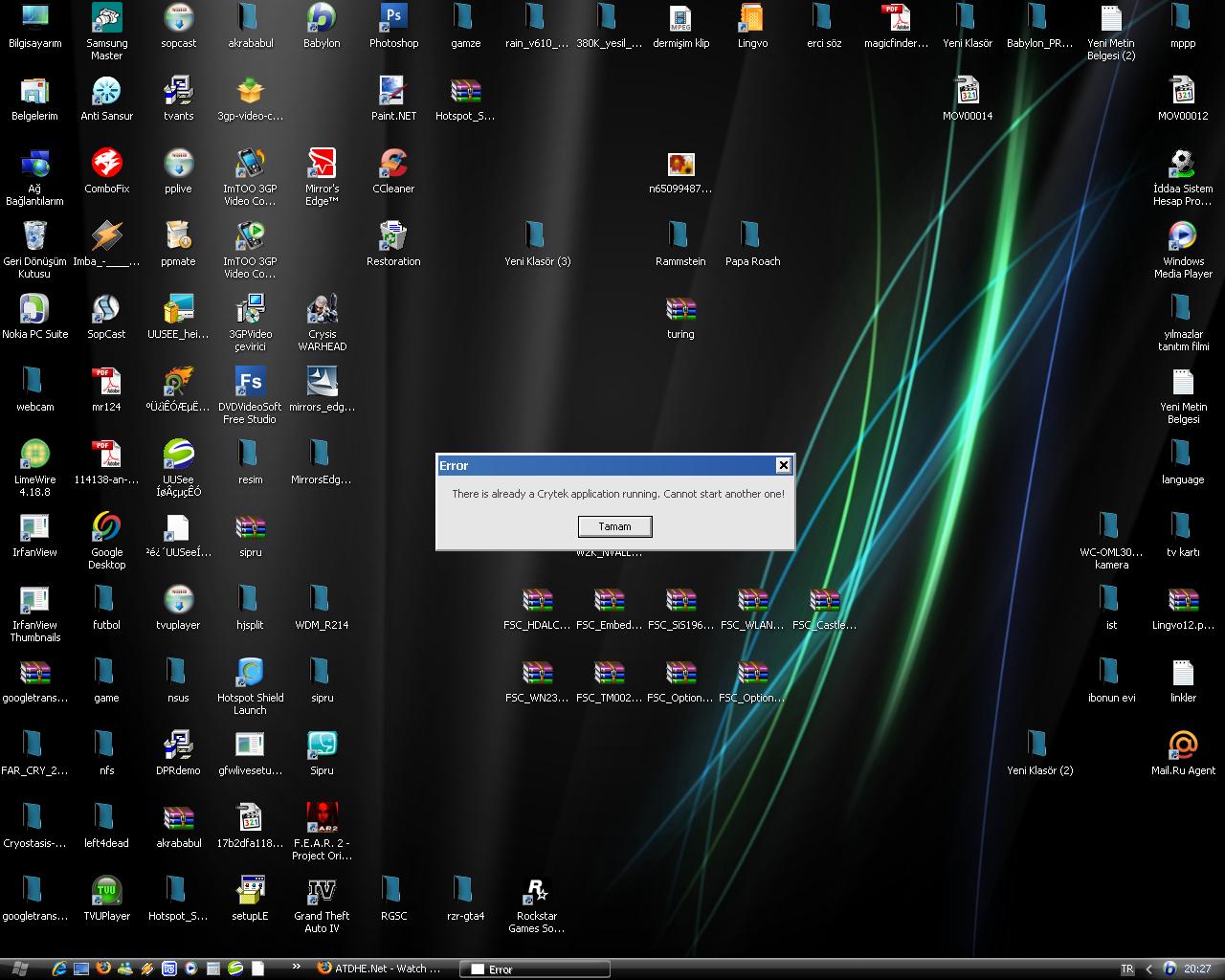Select the Google Desktop icon
Viewport: 1225px width, 980px height.
pyautogui.click(x=106, y=541)
